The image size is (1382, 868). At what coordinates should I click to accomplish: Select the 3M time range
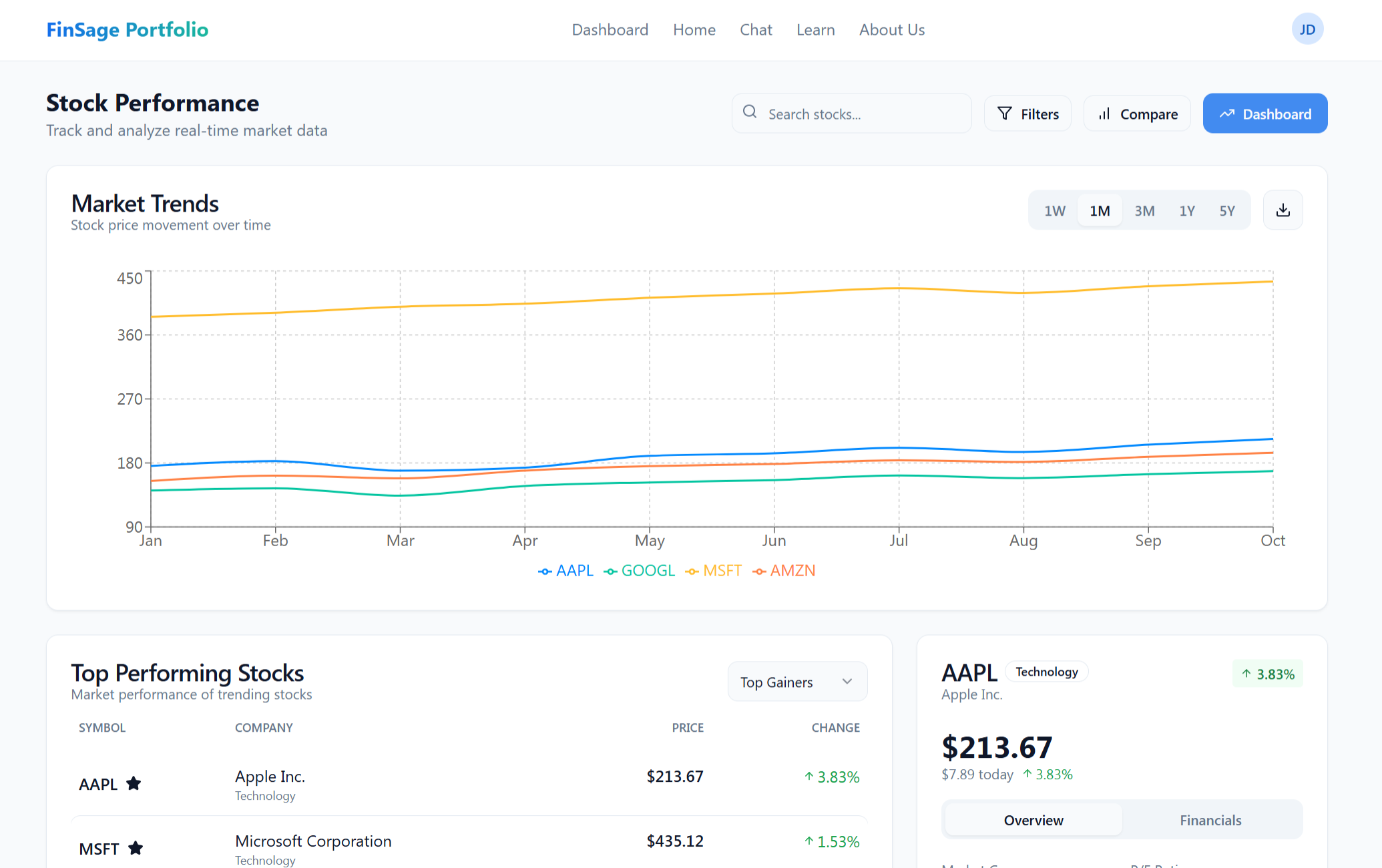point(1144,211)
